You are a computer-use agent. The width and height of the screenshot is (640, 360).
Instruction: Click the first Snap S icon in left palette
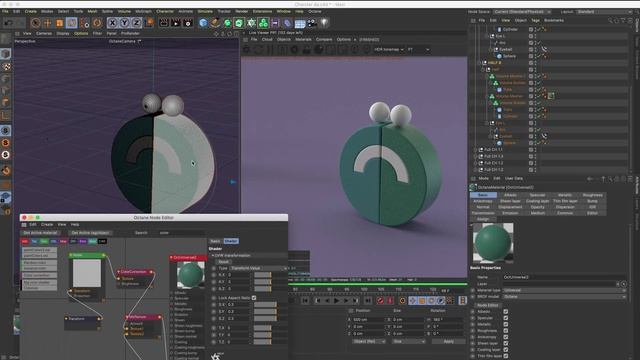[6, 131]
